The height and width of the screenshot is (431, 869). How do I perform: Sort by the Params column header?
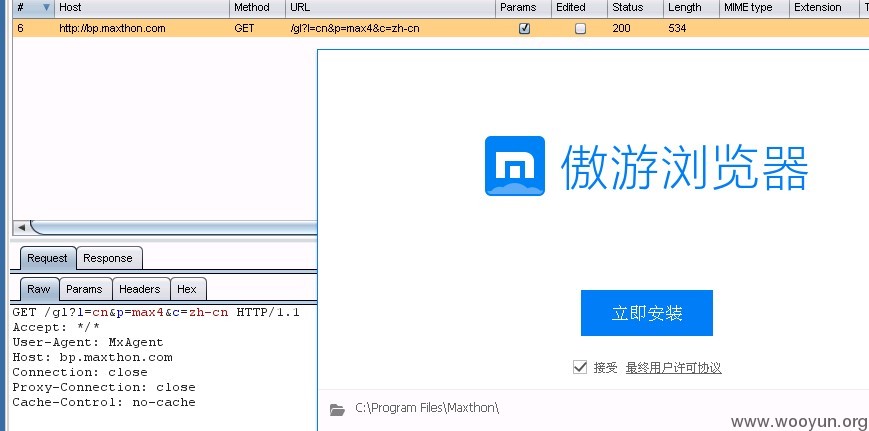[x=523, y=8]
